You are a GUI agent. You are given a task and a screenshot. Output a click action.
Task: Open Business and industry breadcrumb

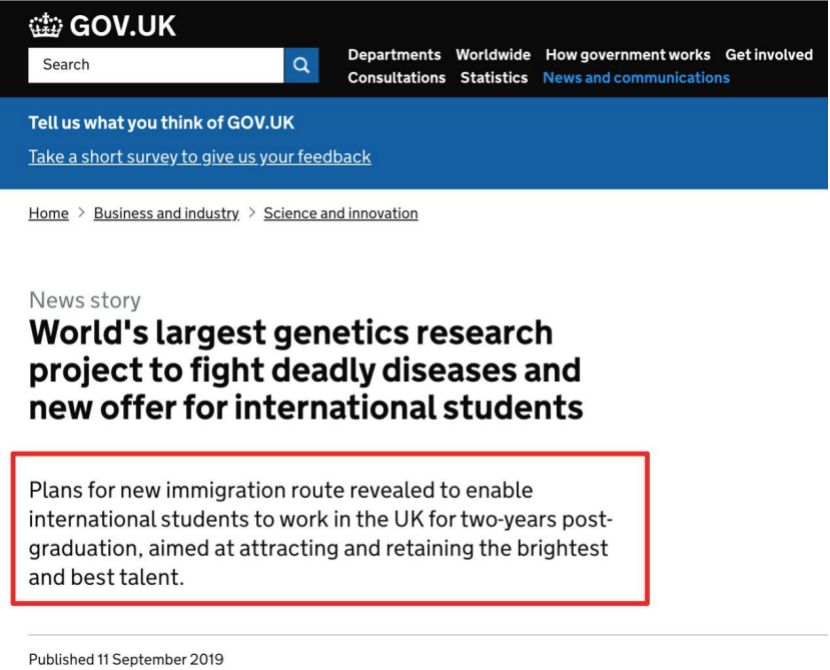[x=166, y=213]
